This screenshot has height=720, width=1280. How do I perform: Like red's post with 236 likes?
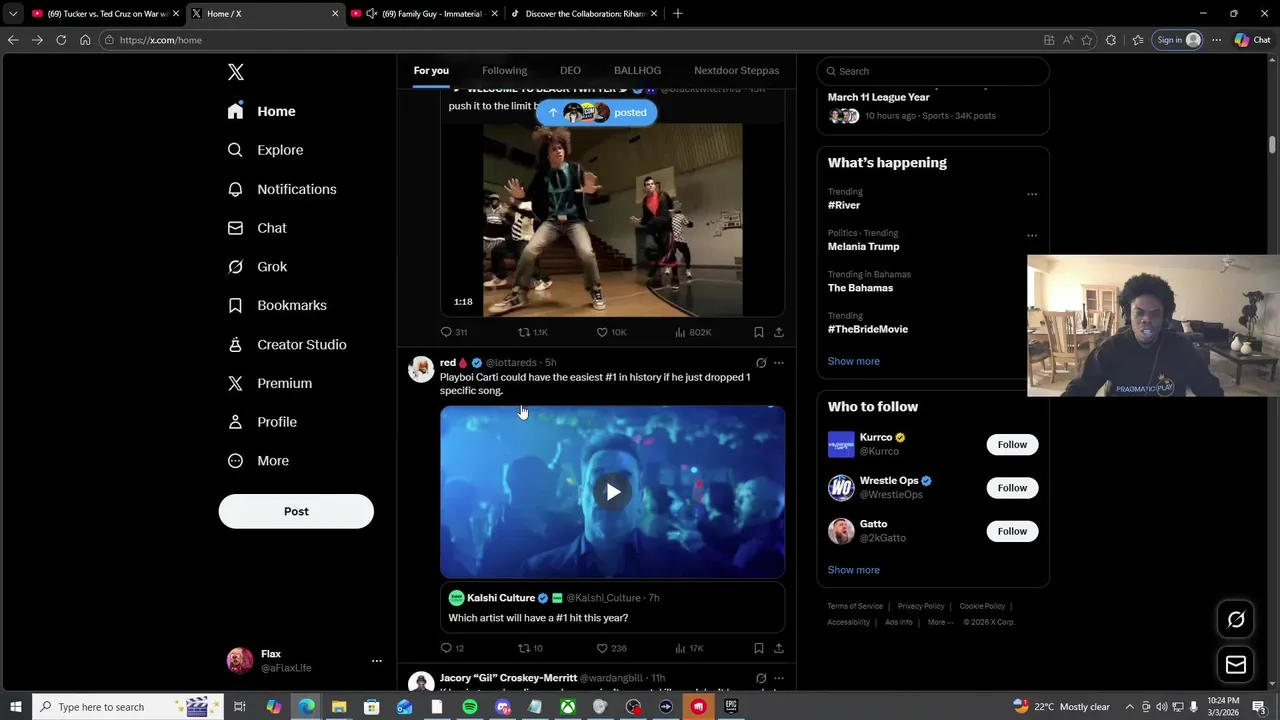[x=611, y=648]
